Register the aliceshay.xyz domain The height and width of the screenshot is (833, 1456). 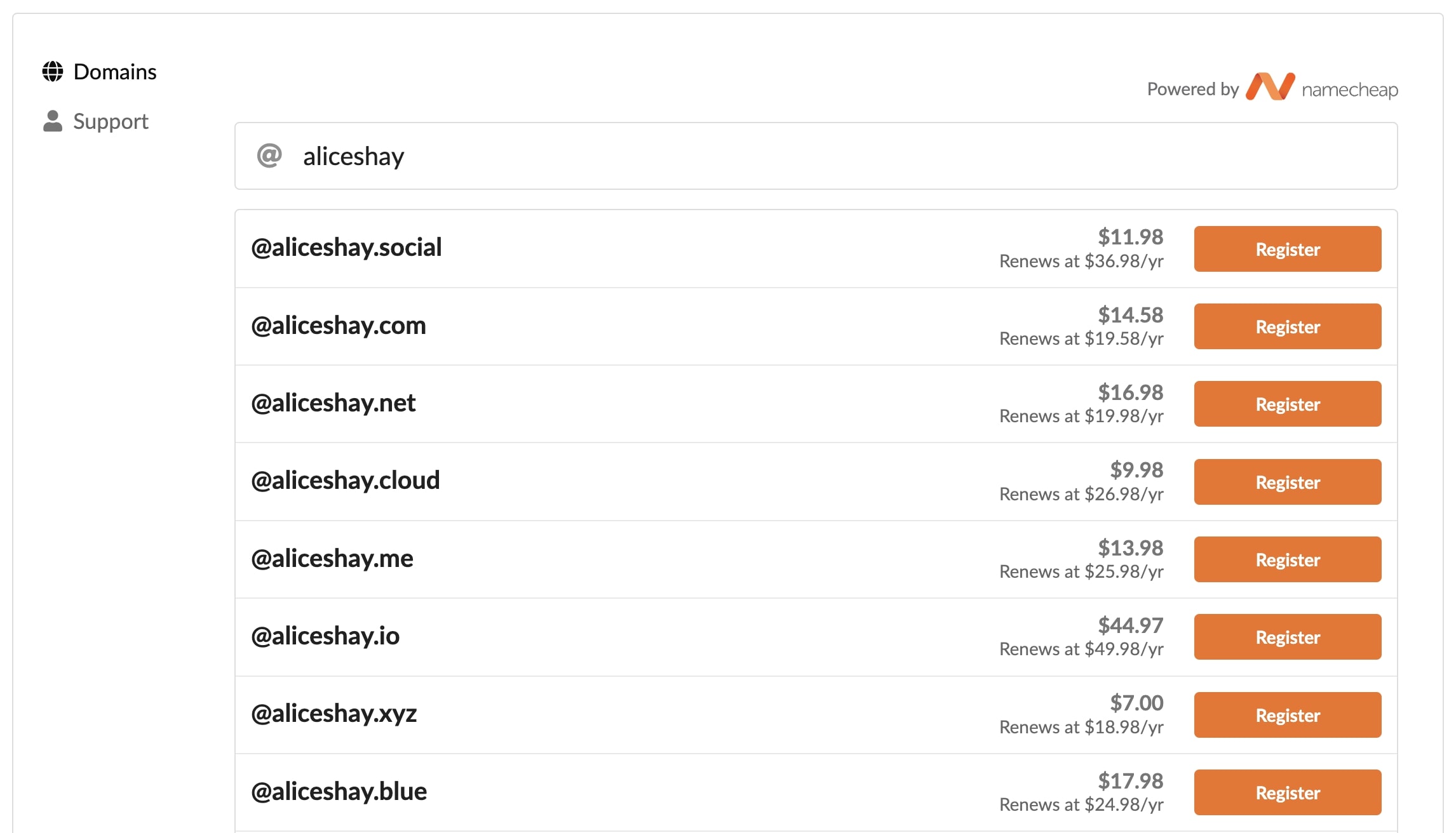click(1287, 714)
